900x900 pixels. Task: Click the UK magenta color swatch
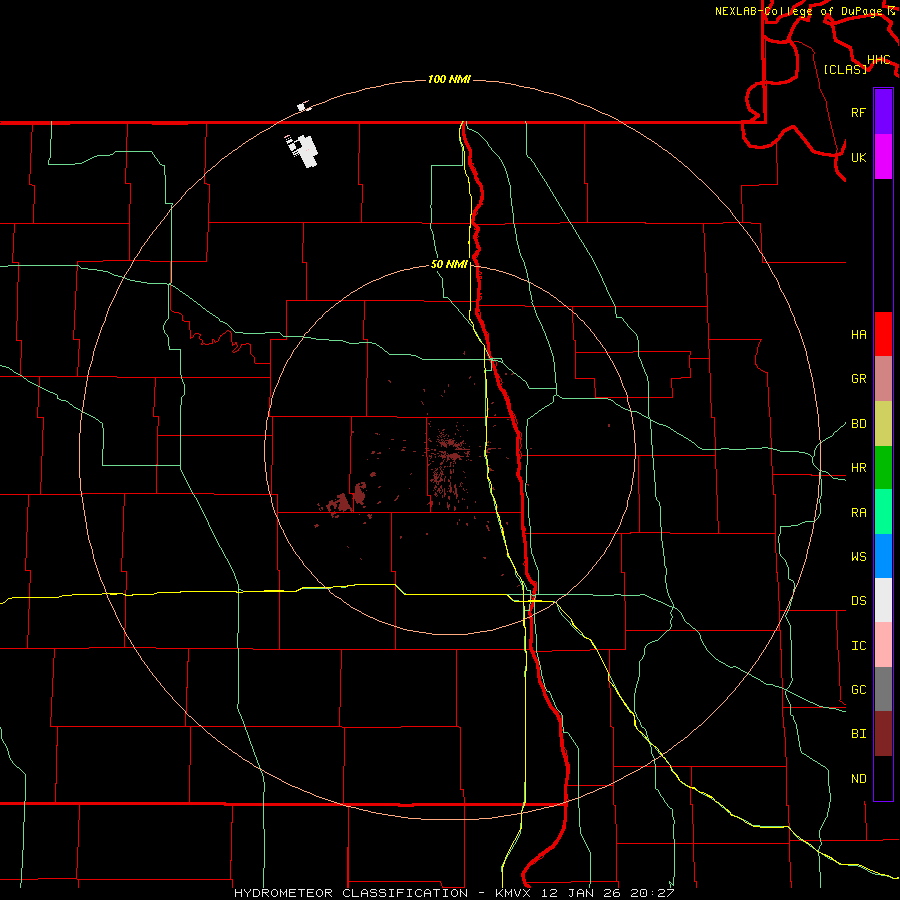[x=883, y=157]
